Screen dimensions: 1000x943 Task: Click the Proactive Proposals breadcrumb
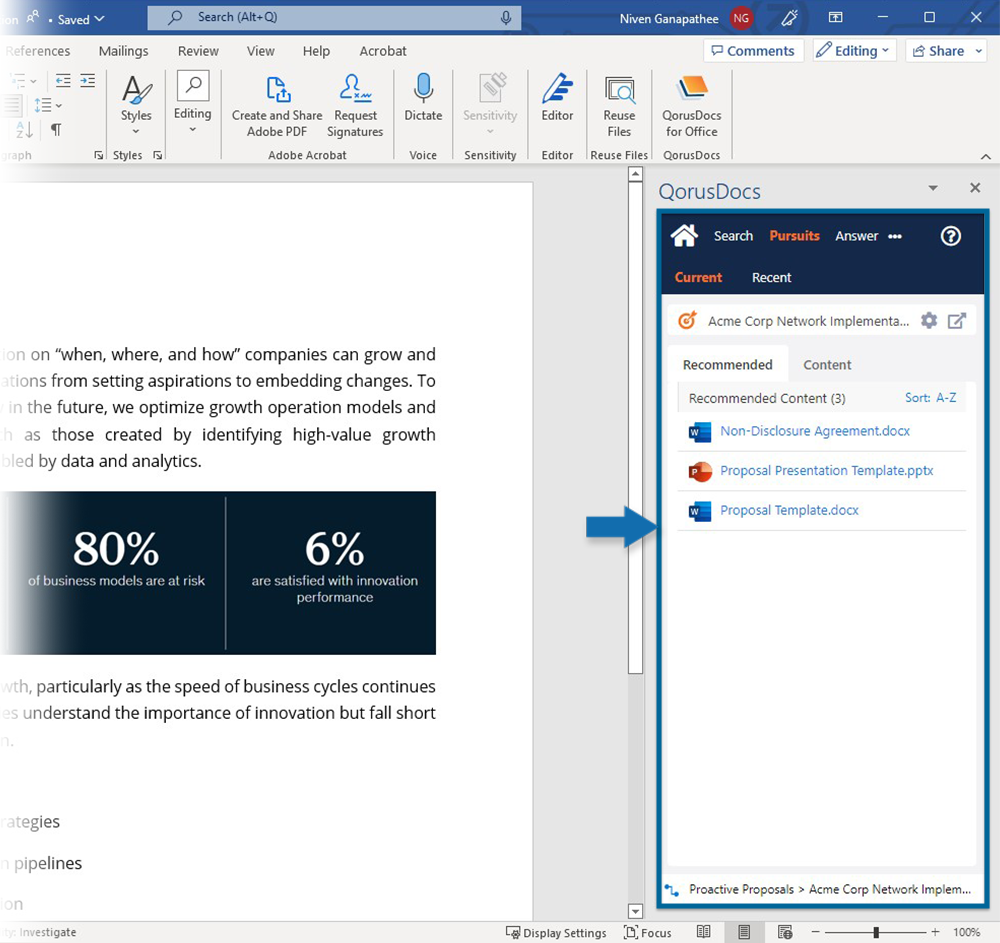click(x=741, y=889)
